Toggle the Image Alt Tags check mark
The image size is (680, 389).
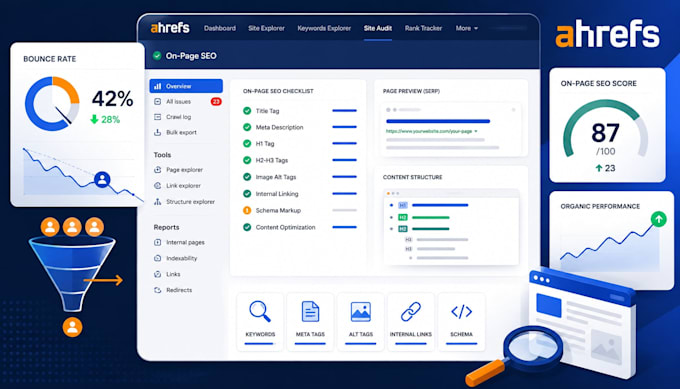[247, 177]
